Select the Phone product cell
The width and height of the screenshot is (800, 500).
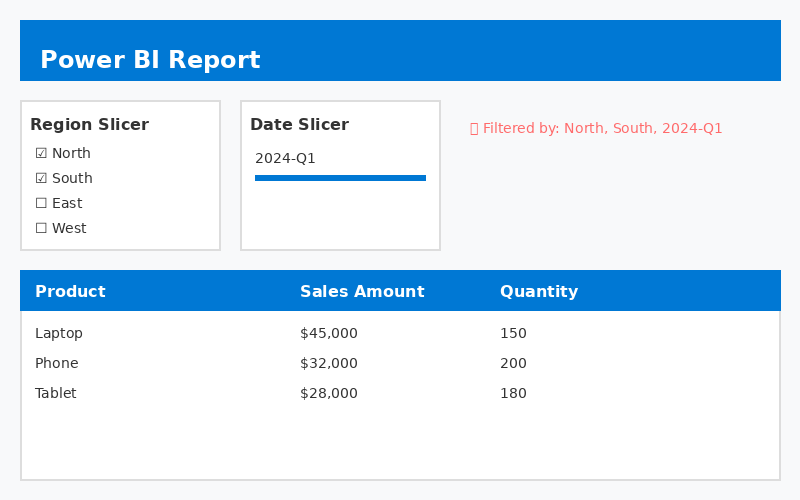[56, 363]
